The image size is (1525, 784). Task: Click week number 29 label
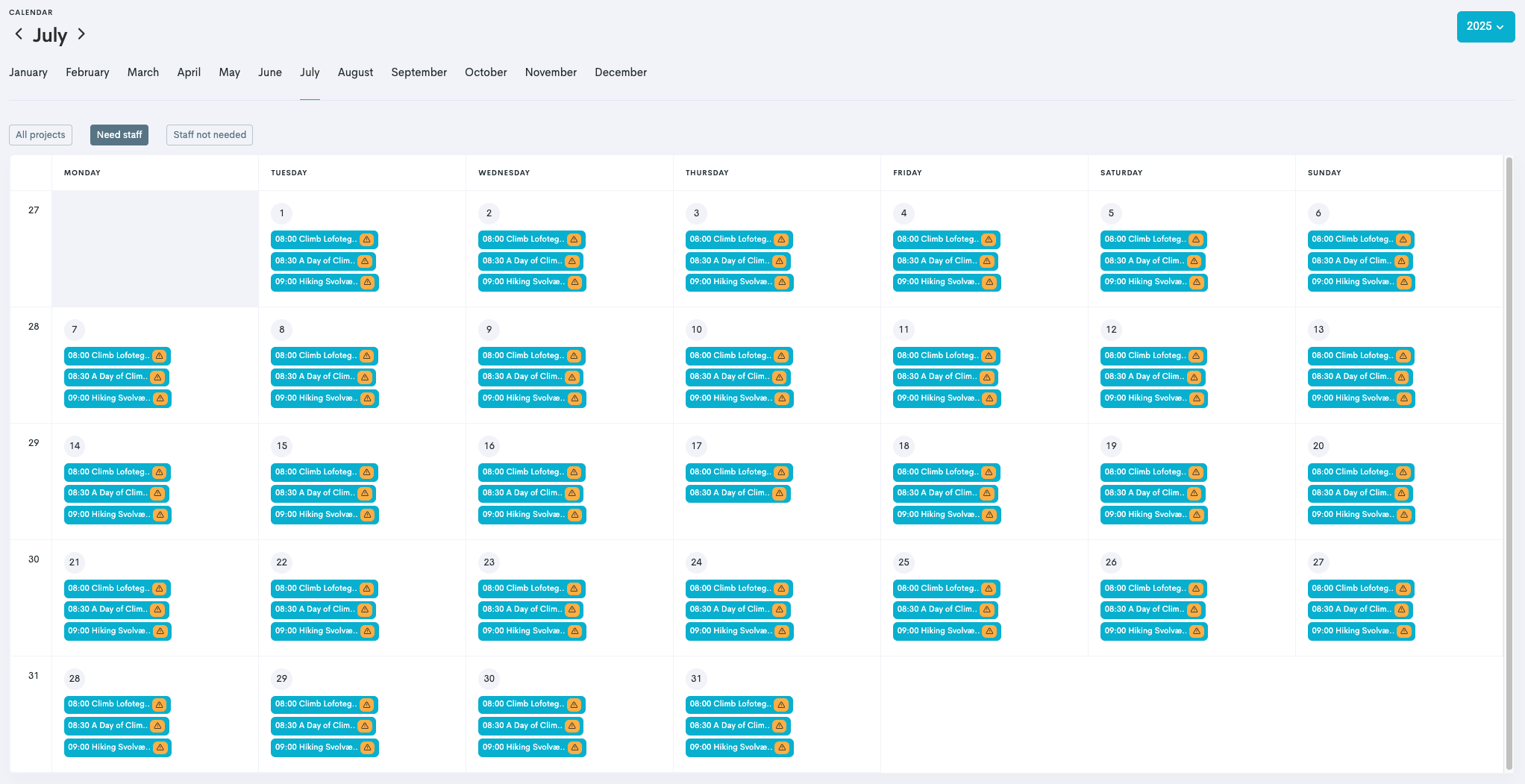coord(34,443)
